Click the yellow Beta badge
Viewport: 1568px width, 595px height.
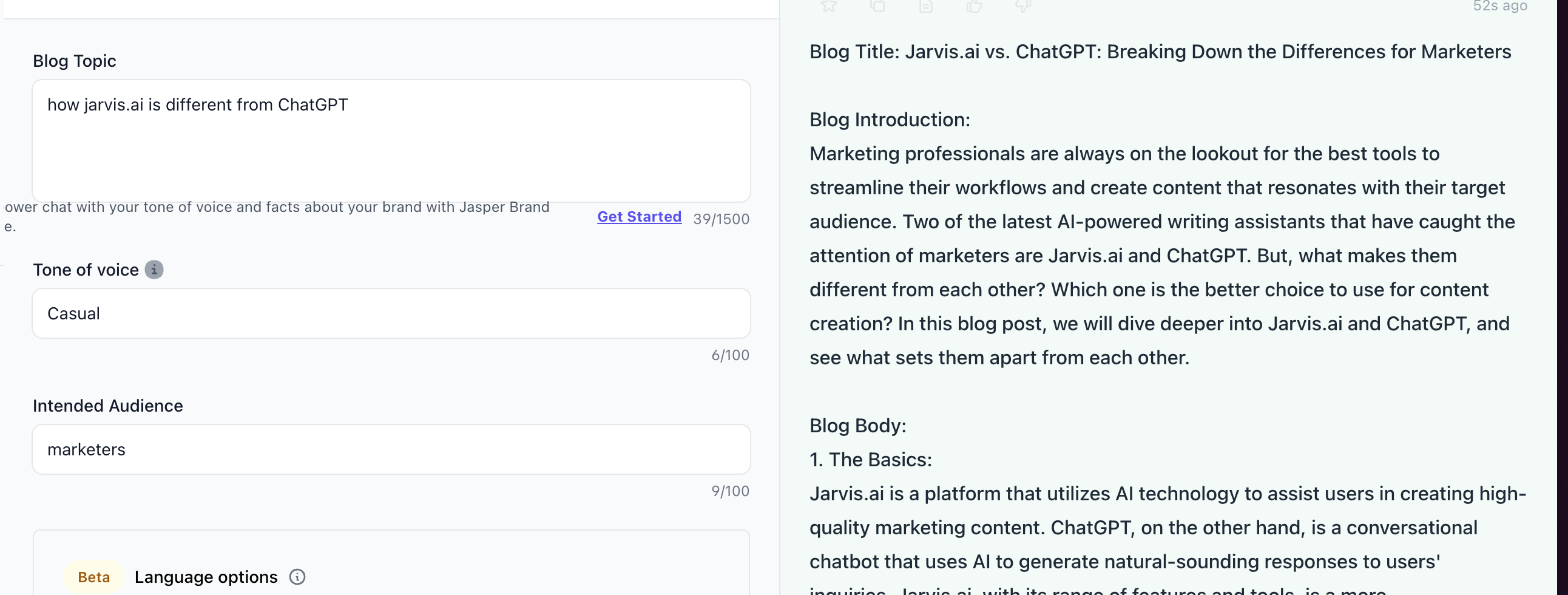92,576
